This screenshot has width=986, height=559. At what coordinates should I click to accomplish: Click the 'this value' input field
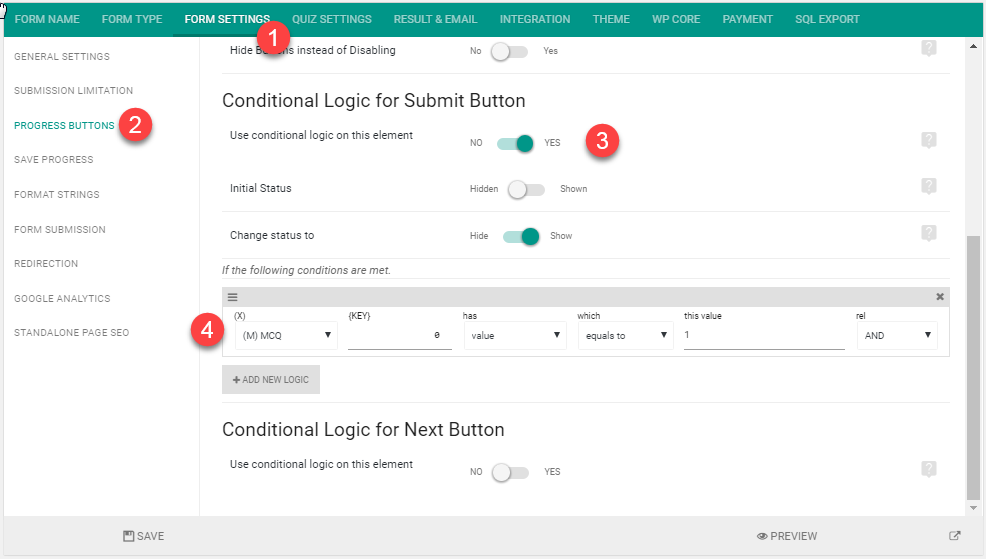763,336
